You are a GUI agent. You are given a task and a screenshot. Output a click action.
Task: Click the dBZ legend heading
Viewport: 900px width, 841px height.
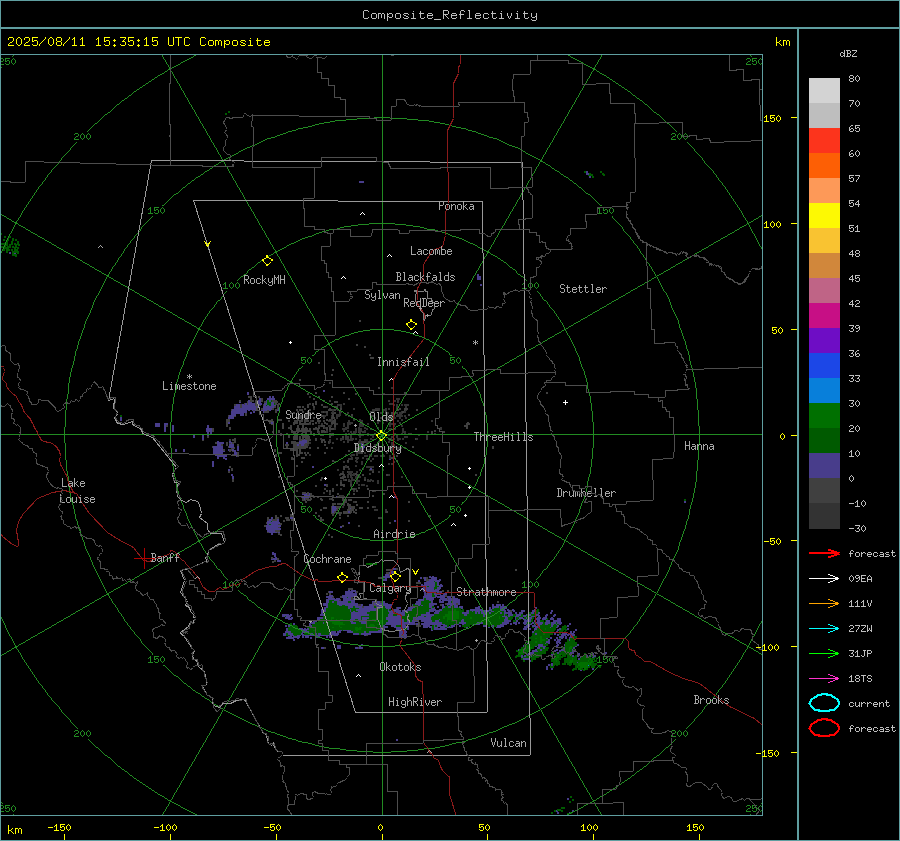pos(848,54)
